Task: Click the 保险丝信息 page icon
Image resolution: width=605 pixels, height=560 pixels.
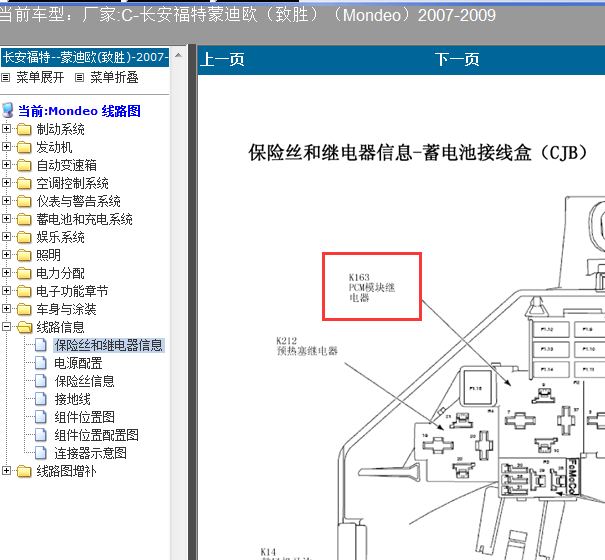Action: [x=41, y=381]
